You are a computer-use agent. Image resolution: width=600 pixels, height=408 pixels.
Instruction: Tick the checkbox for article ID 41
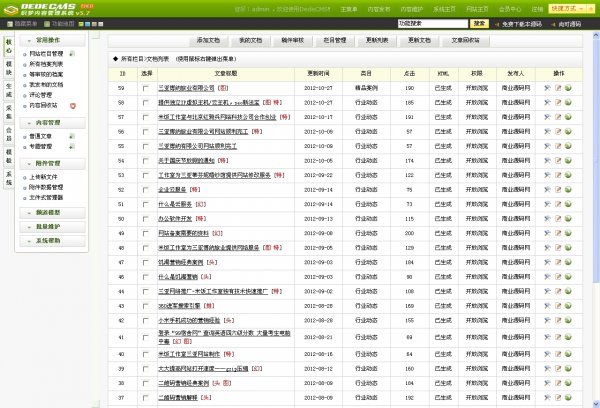pos(145,338)
